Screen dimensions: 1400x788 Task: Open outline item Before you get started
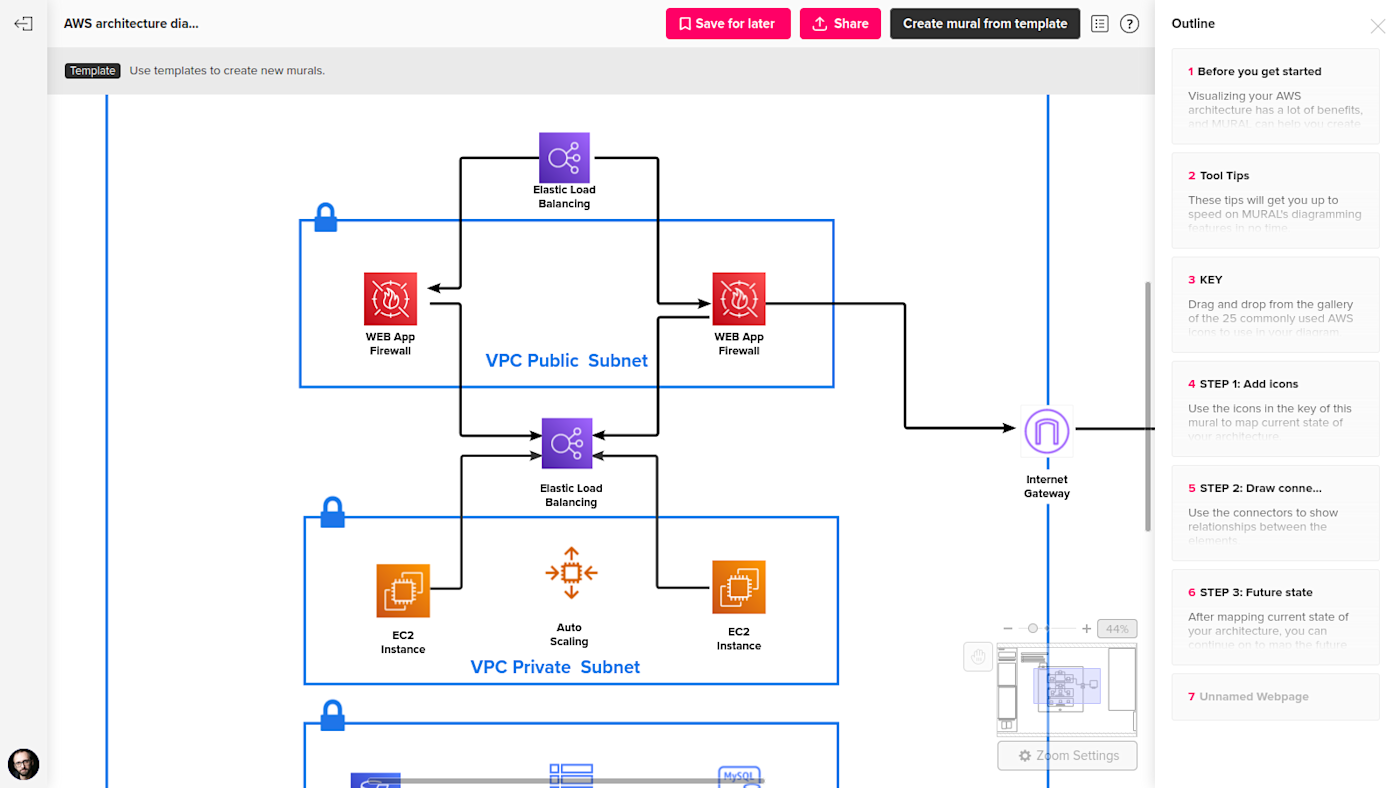tap(1275, 96)
